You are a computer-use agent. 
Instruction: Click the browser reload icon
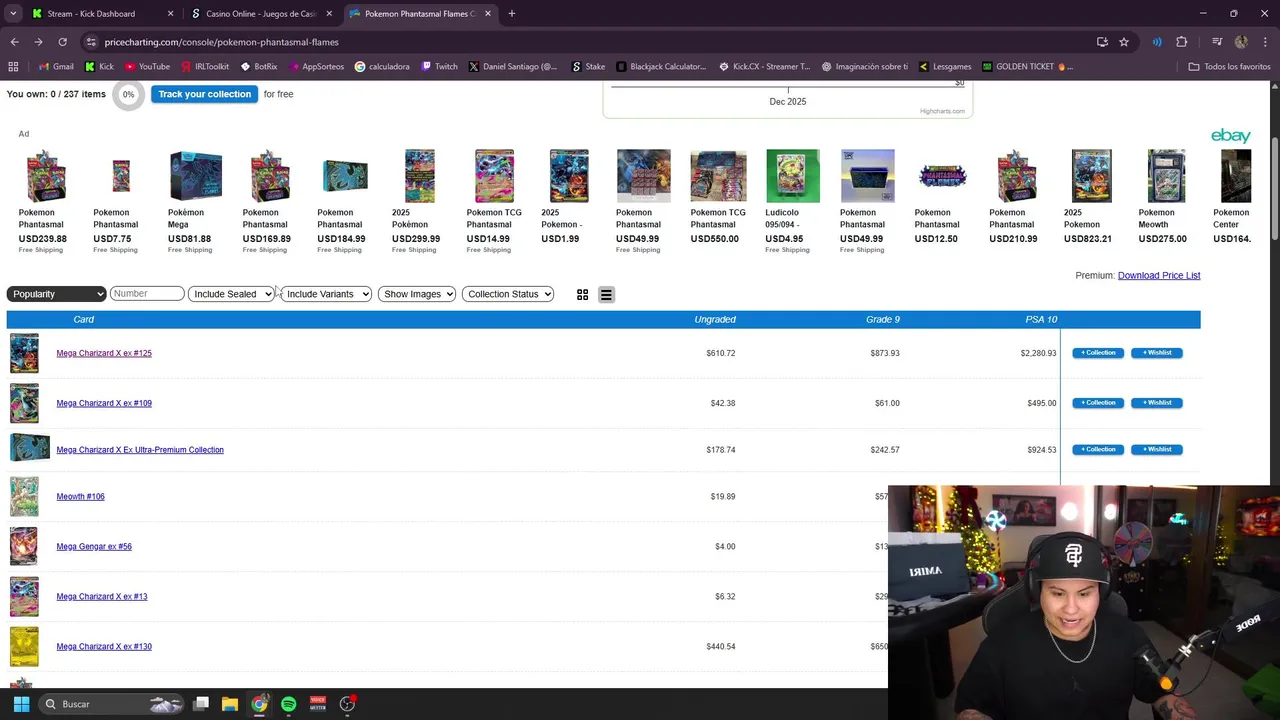[62, 42]
